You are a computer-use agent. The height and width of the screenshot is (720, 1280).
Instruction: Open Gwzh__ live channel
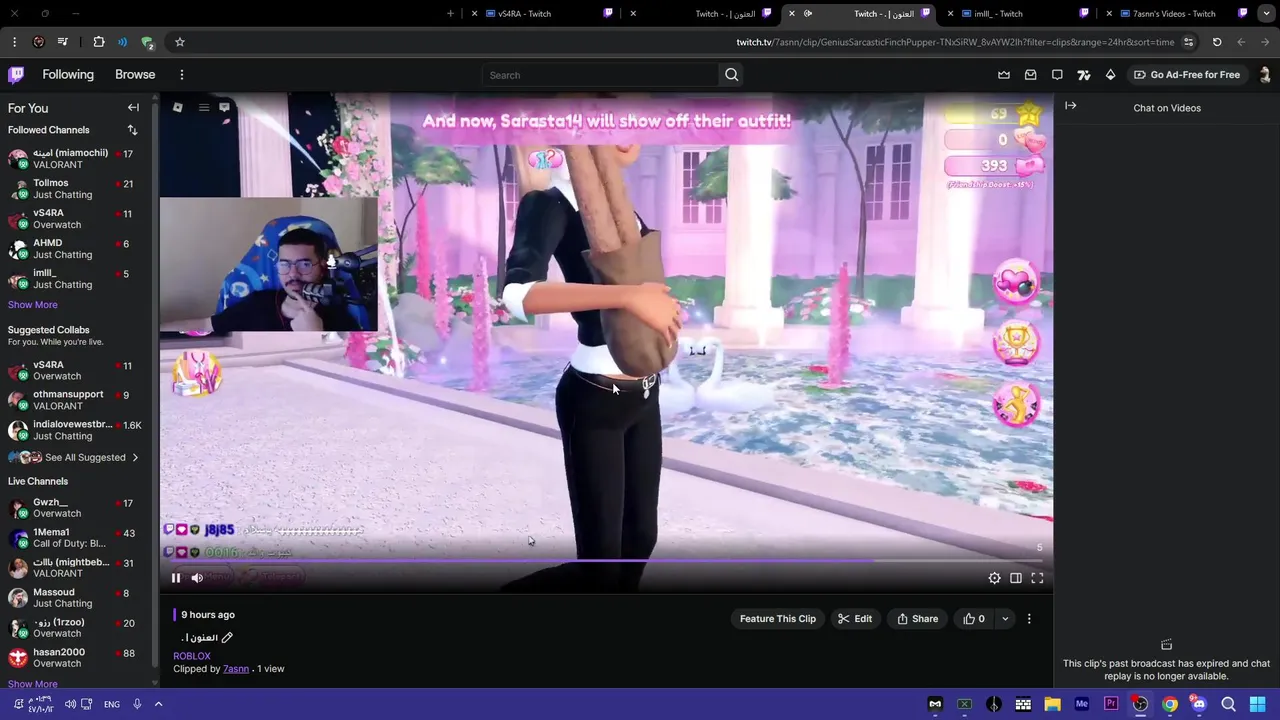click(x=76, y=508)
